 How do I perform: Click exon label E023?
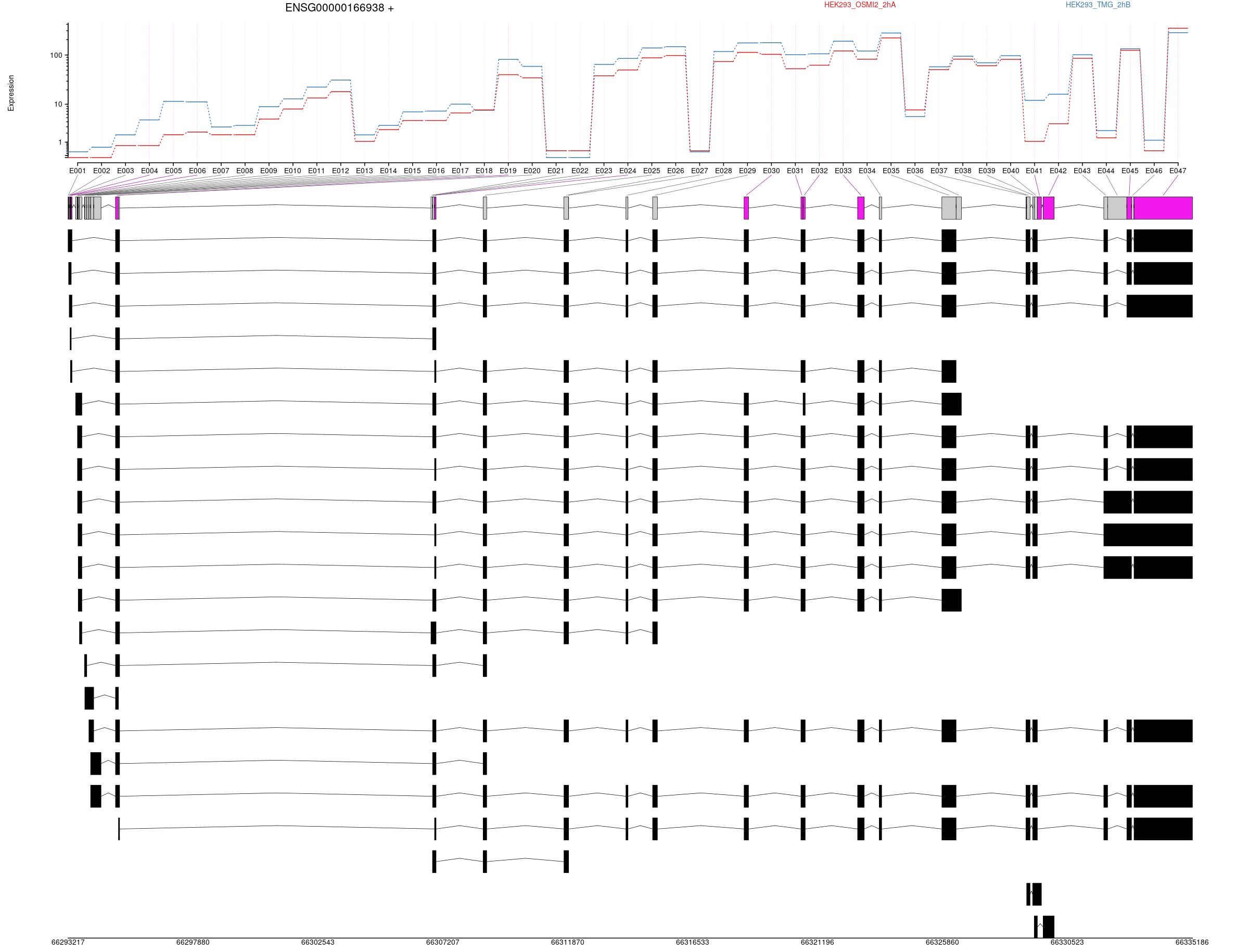pyautogui.click(x=604, y=171)
